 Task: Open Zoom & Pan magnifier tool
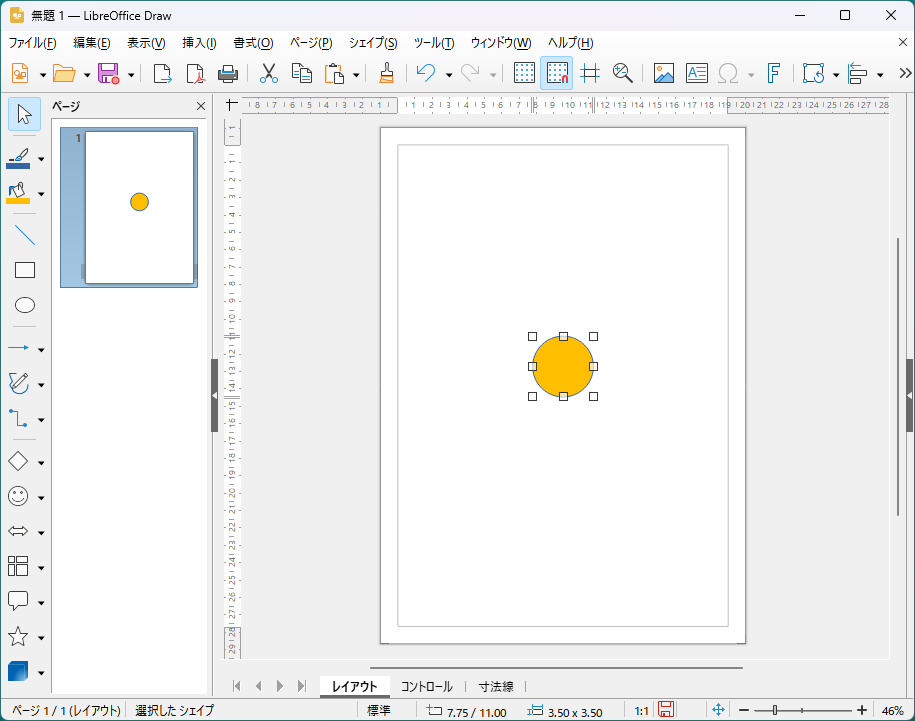click(x=623, y=73)
